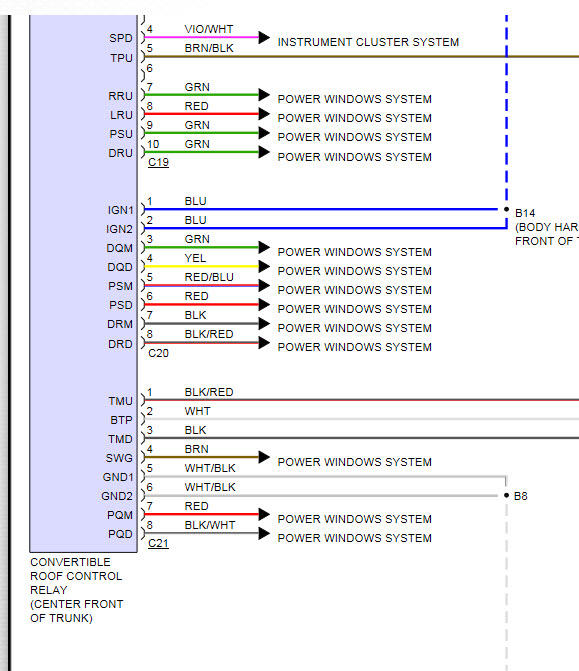579x671 pixels.
Task: Select POWER WINDOWS SYSTEM on the DRD wire
Action: [x=354, y=347]
